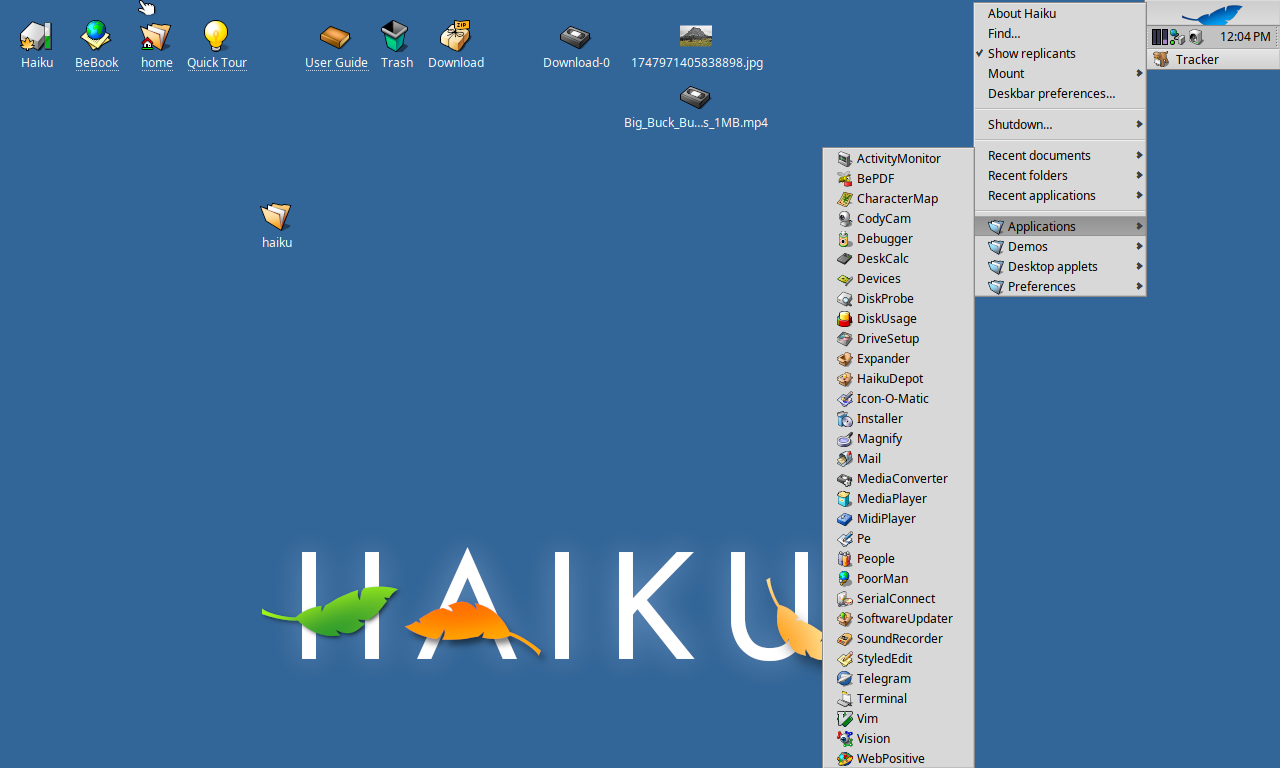Viewport: 1280px width, 768px height.
Task: Select Tracker in the Deskbar
Action: [1213, 59]
